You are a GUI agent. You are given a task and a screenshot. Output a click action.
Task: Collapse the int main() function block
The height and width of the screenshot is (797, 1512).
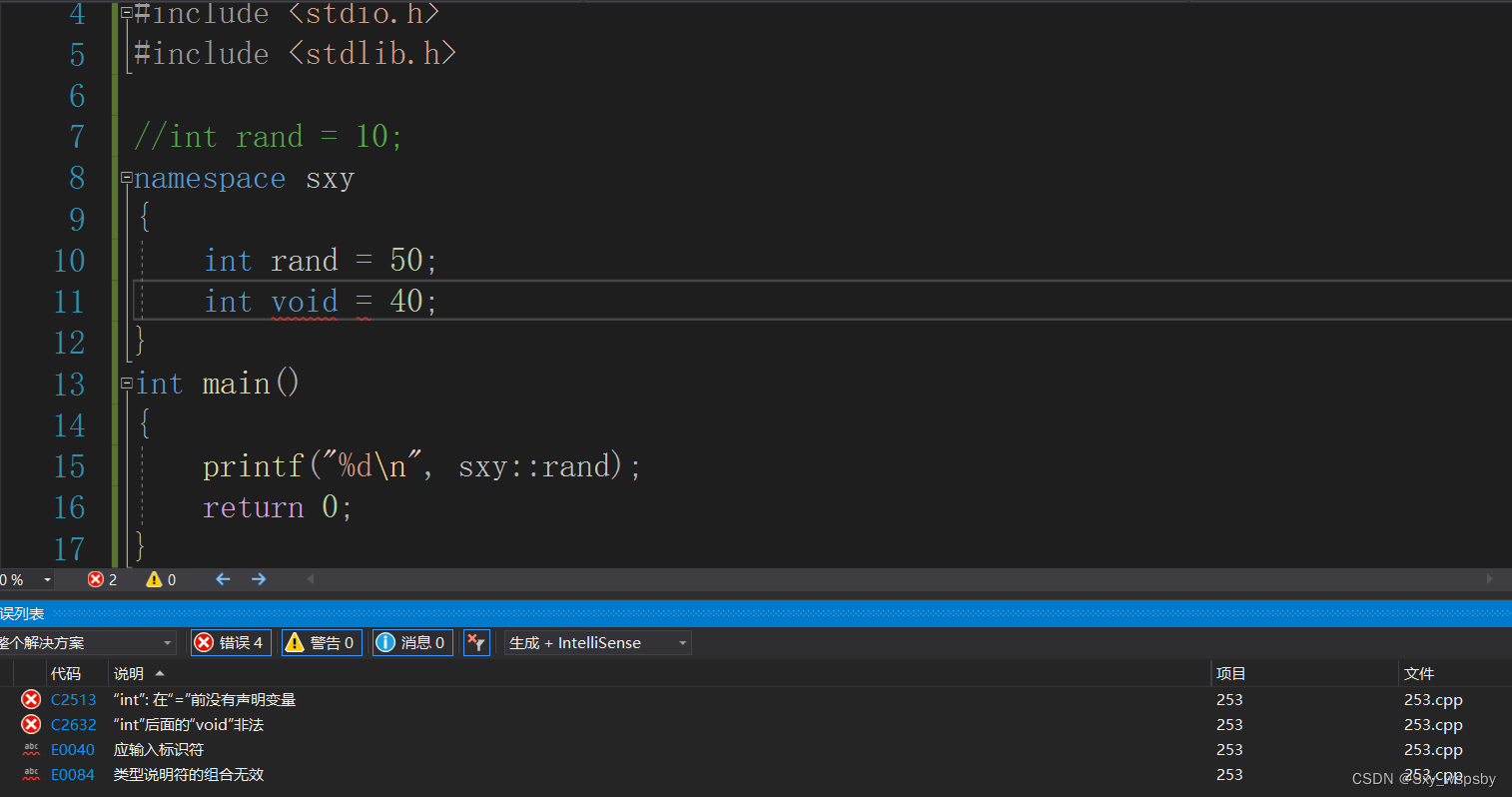127,384
